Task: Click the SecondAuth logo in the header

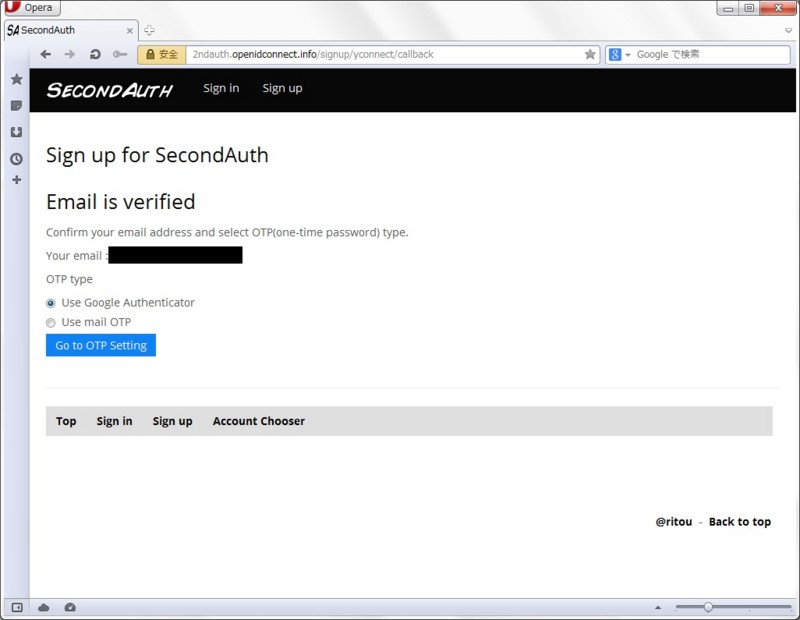Action: pyautogui.click(x=110, y=90)
